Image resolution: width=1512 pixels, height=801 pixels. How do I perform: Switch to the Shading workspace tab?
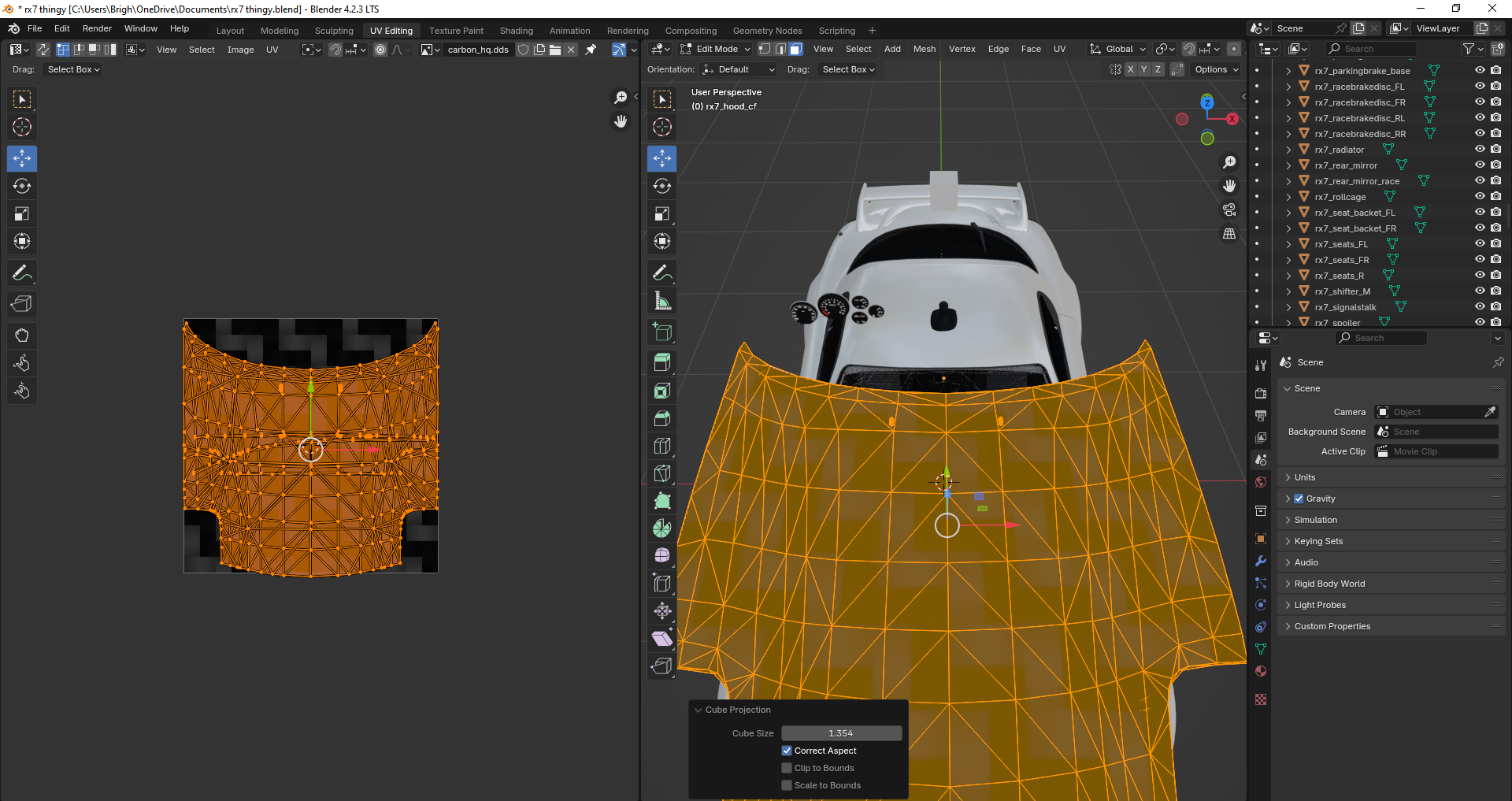coord(516,31)
